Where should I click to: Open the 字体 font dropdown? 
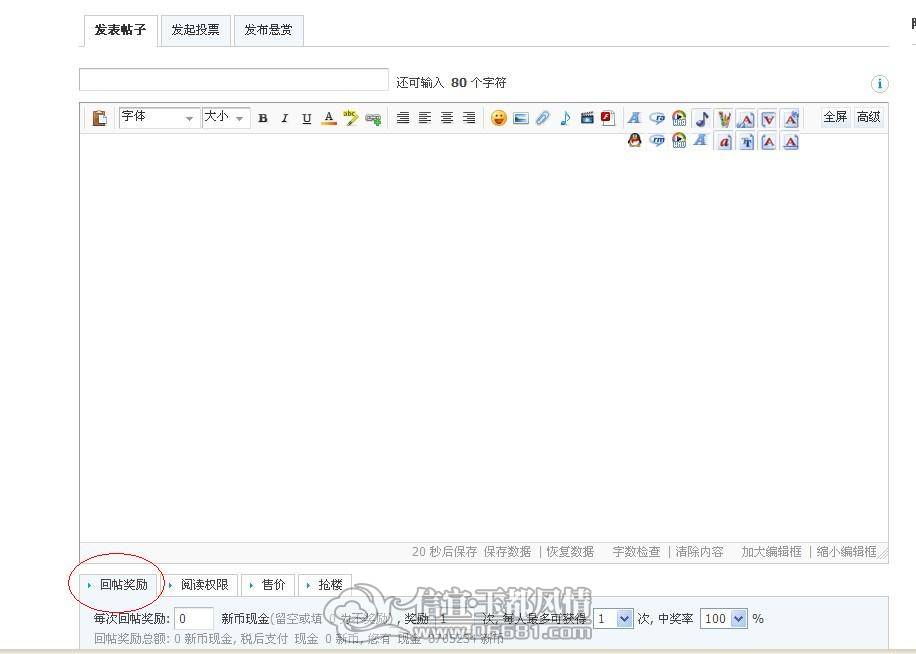(159, 117)
